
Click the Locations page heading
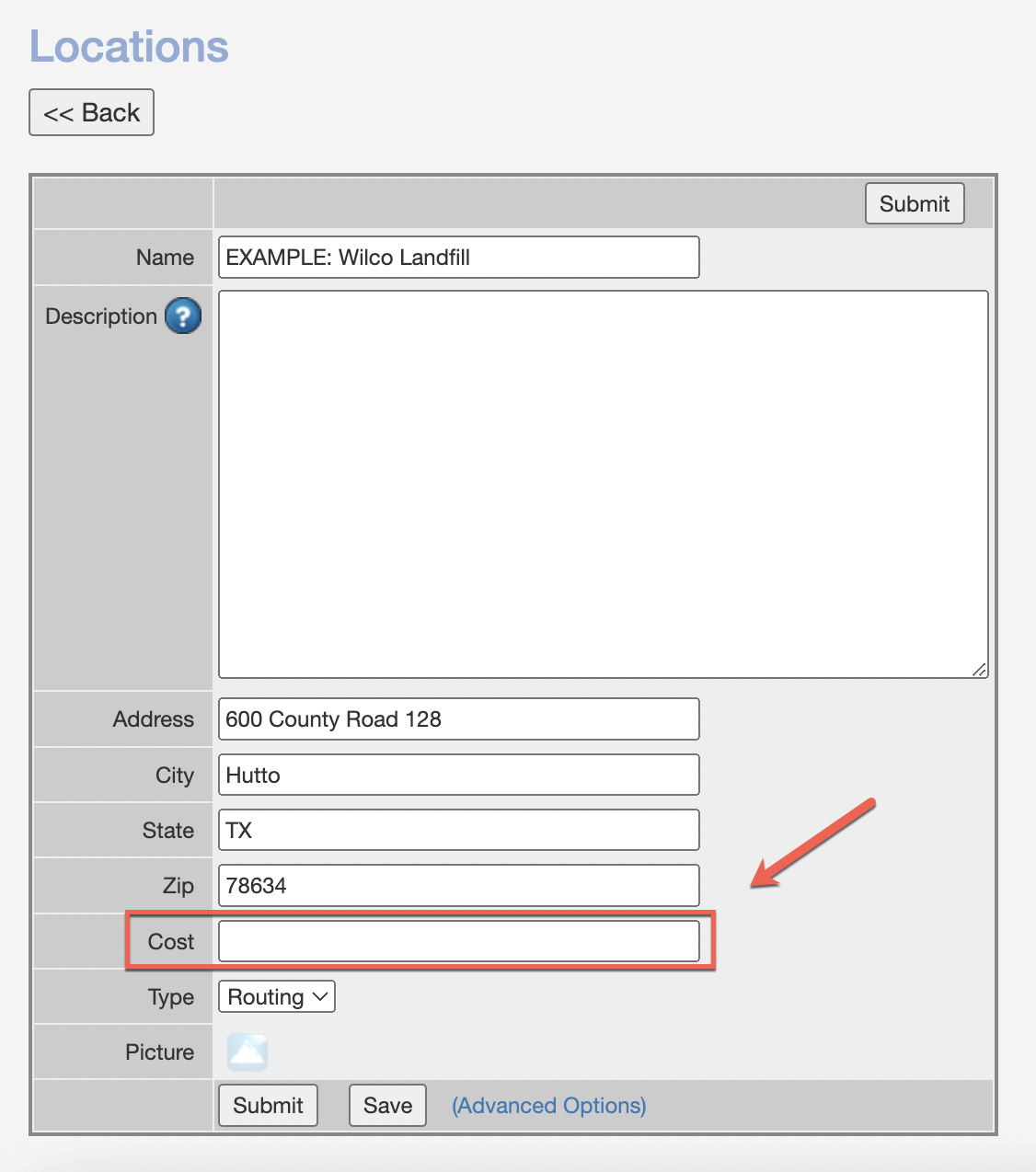click(x=129, y=47)
